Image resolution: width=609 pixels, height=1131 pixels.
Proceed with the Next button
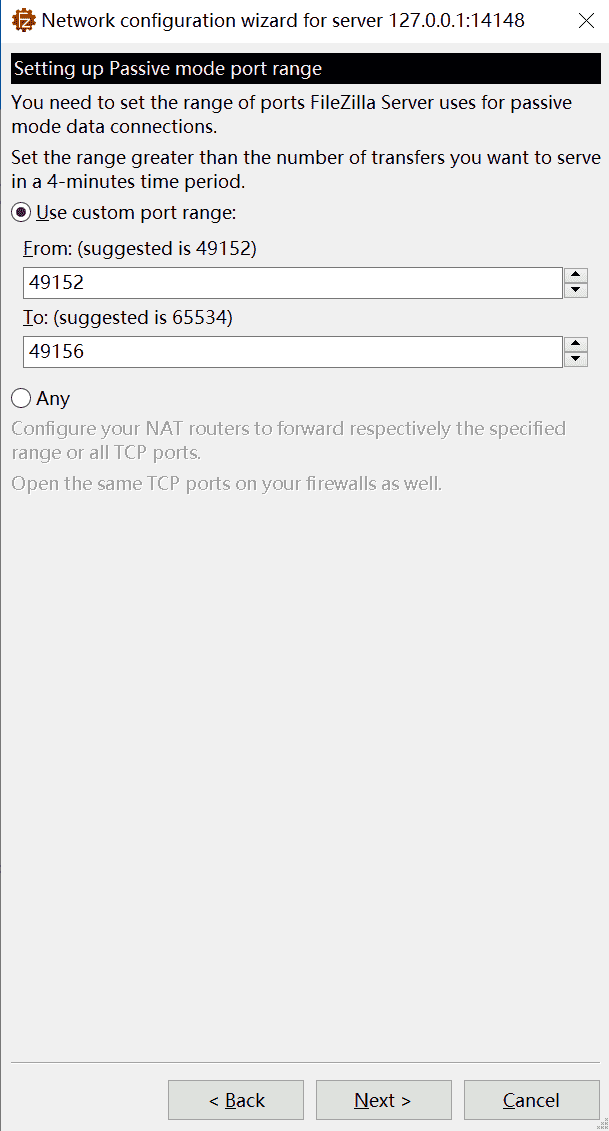point(383,1100)
